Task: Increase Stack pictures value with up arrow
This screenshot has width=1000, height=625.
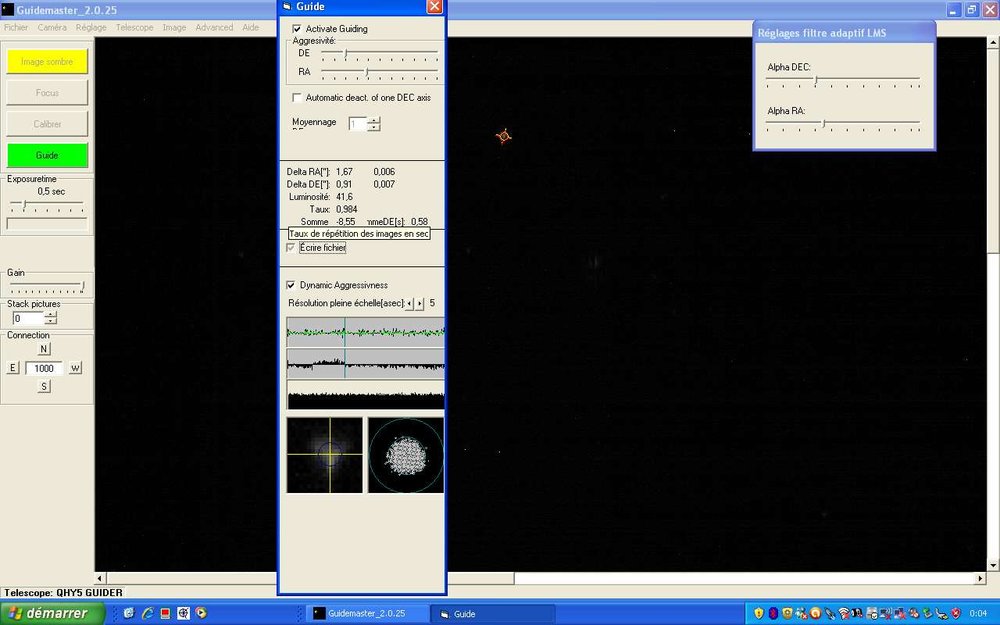Action: pos(51,315)
